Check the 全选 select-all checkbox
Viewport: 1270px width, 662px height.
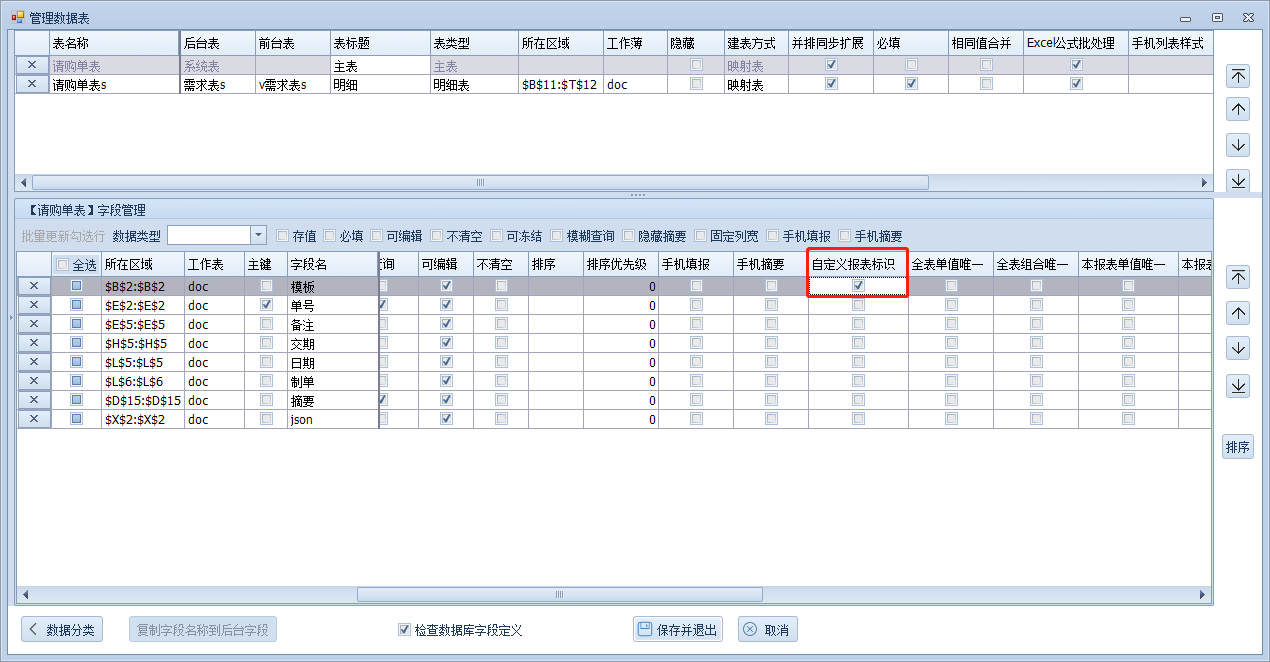pyautogui.click(x=63, y=265)
